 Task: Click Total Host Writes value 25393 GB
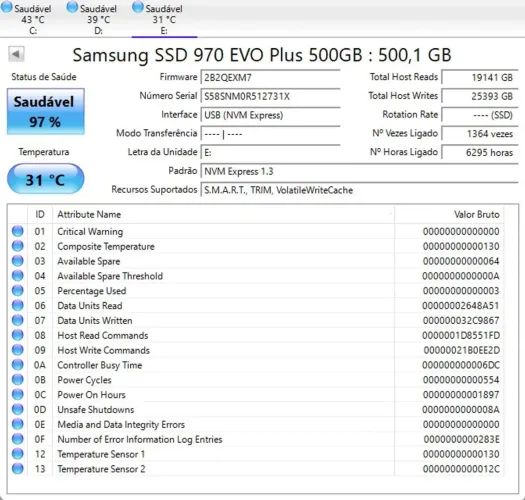[480, 96]
